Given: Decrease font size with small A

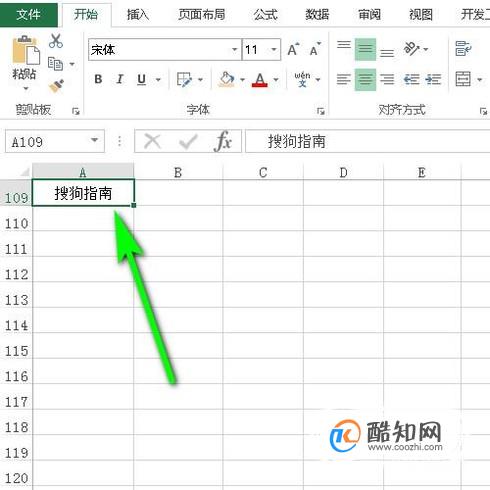Looking at the screenshot, I should tap(315, 50).
